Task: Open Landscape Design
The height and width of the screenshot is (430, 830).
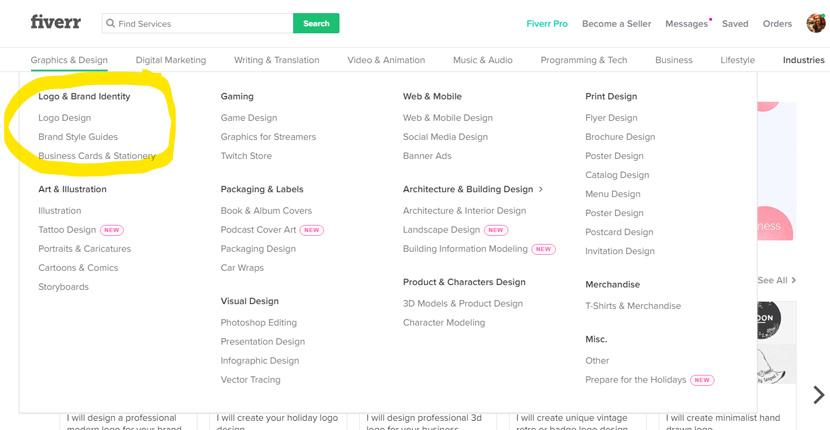Action: coord(441,230)
